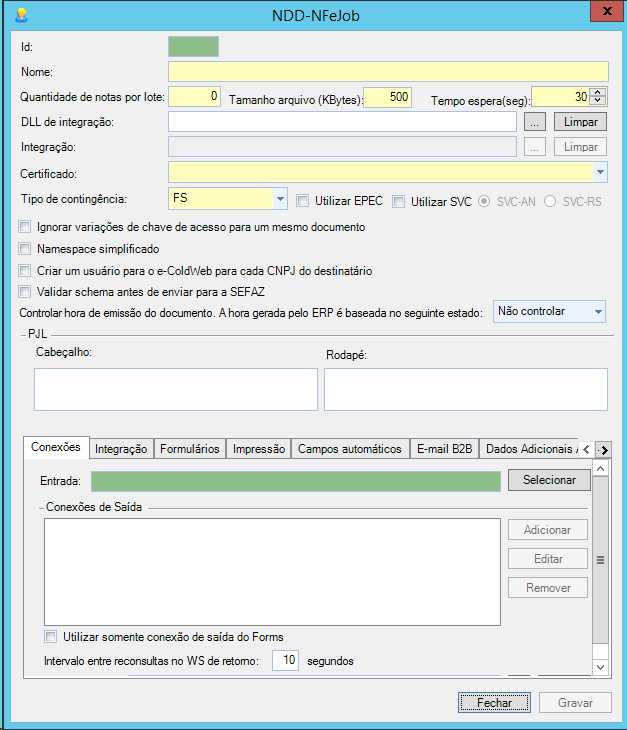Click the Remover button
The image size is (627, 730).
point(547,588)
